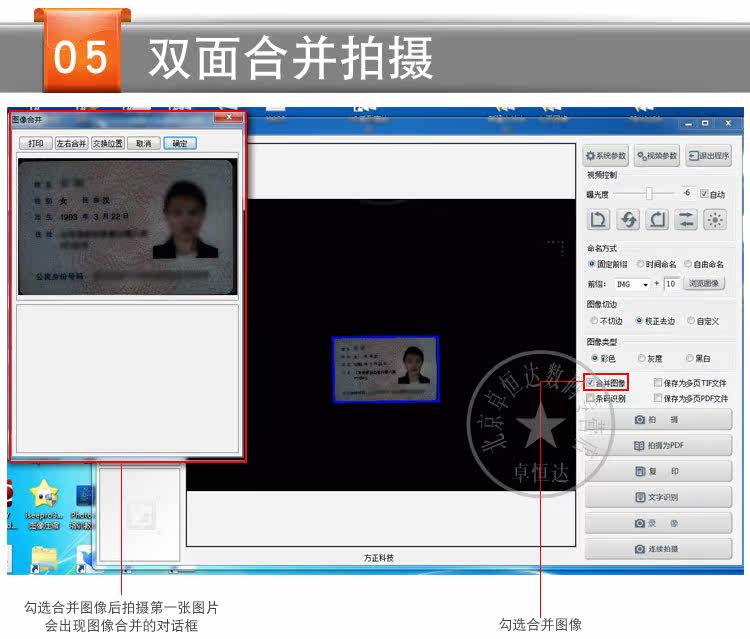Viewport: 750px width, 639px height.
Task: Confirm merge with 确定 button
Action: click(x=180, y=143)
